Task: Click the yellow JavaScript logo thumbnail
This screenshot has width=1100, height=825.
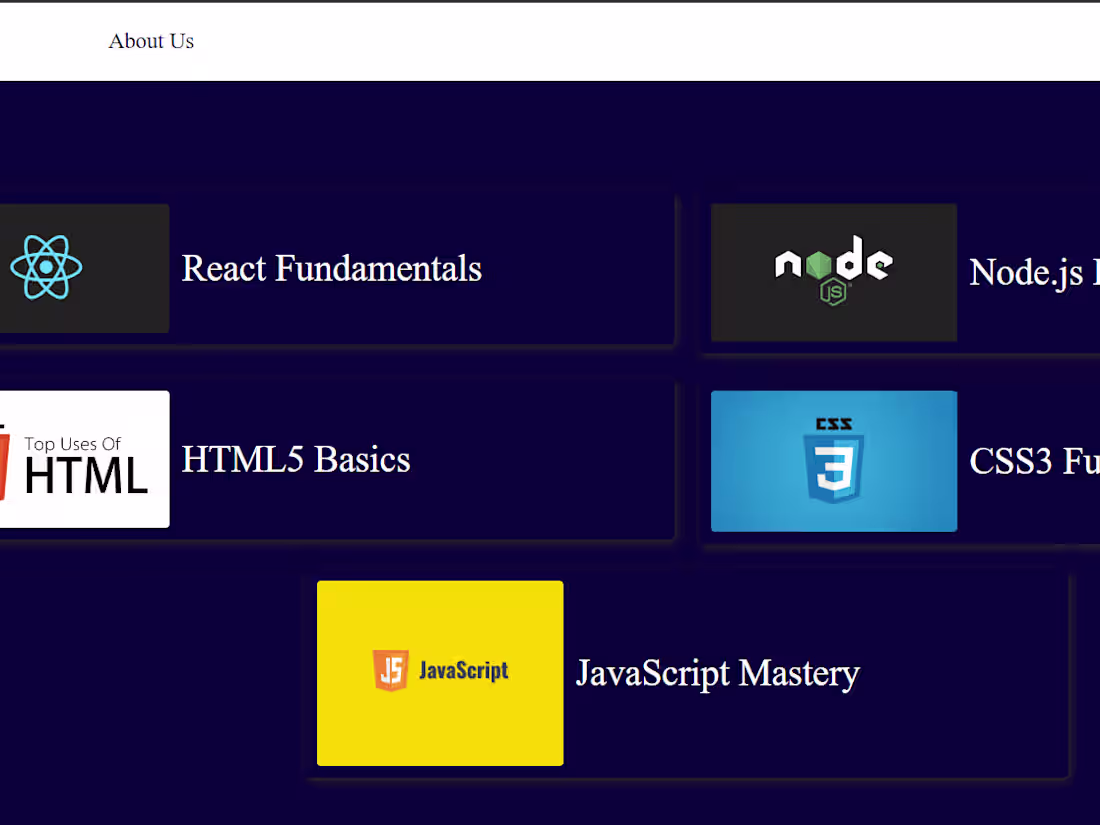Action: tap(440, 673)
